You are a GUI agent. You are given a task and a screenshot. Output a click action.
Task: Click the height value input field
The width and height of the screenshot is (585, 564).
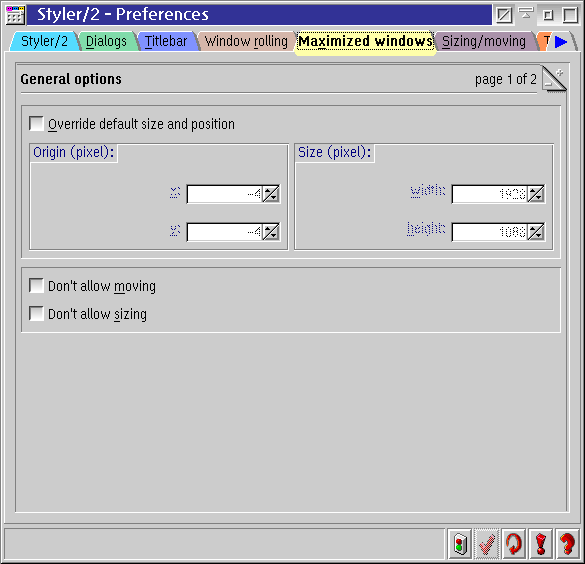click(489, 232)
